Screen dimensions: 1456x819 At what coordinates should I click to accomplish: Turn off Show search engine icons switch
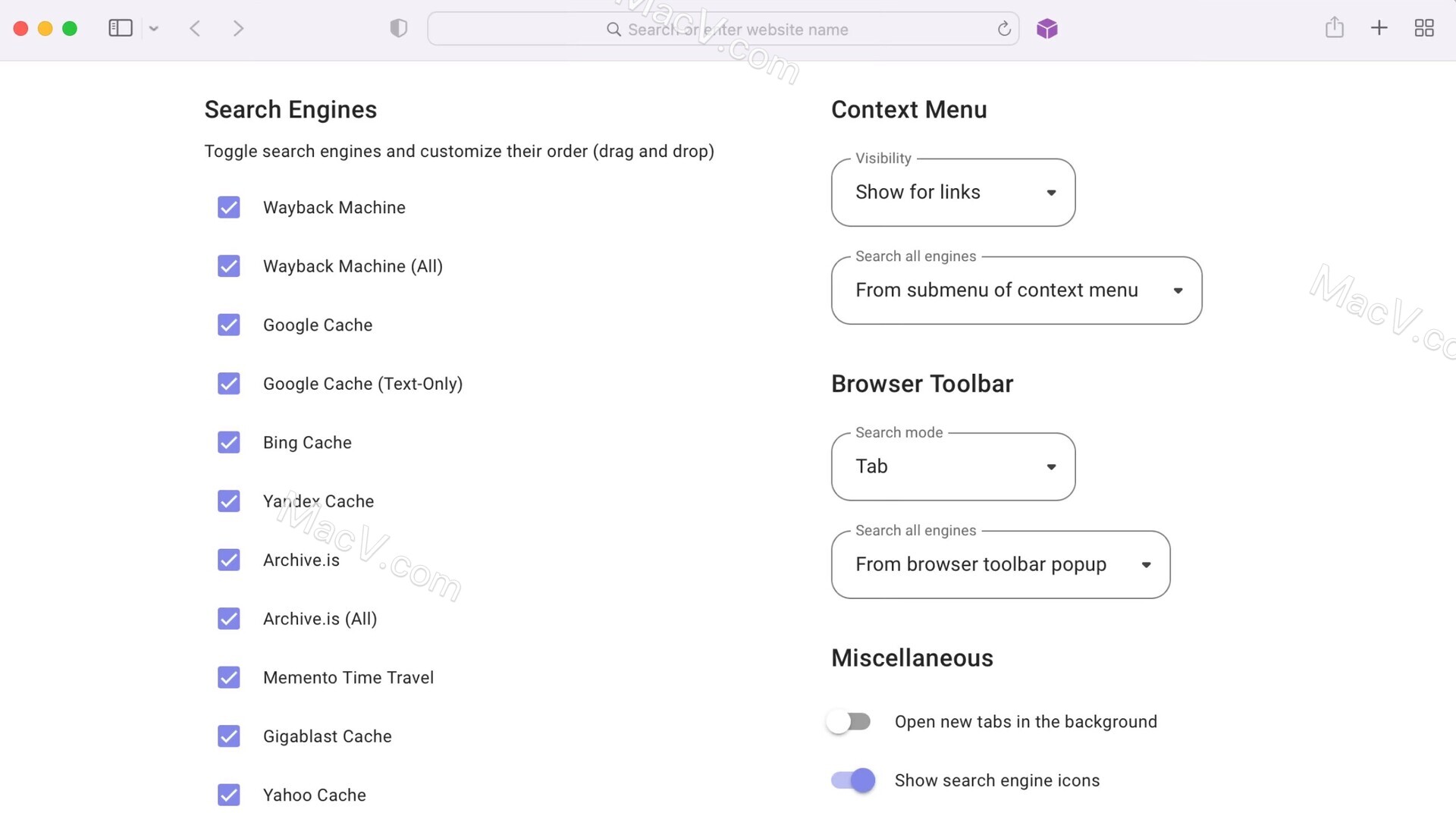point(853,780)
